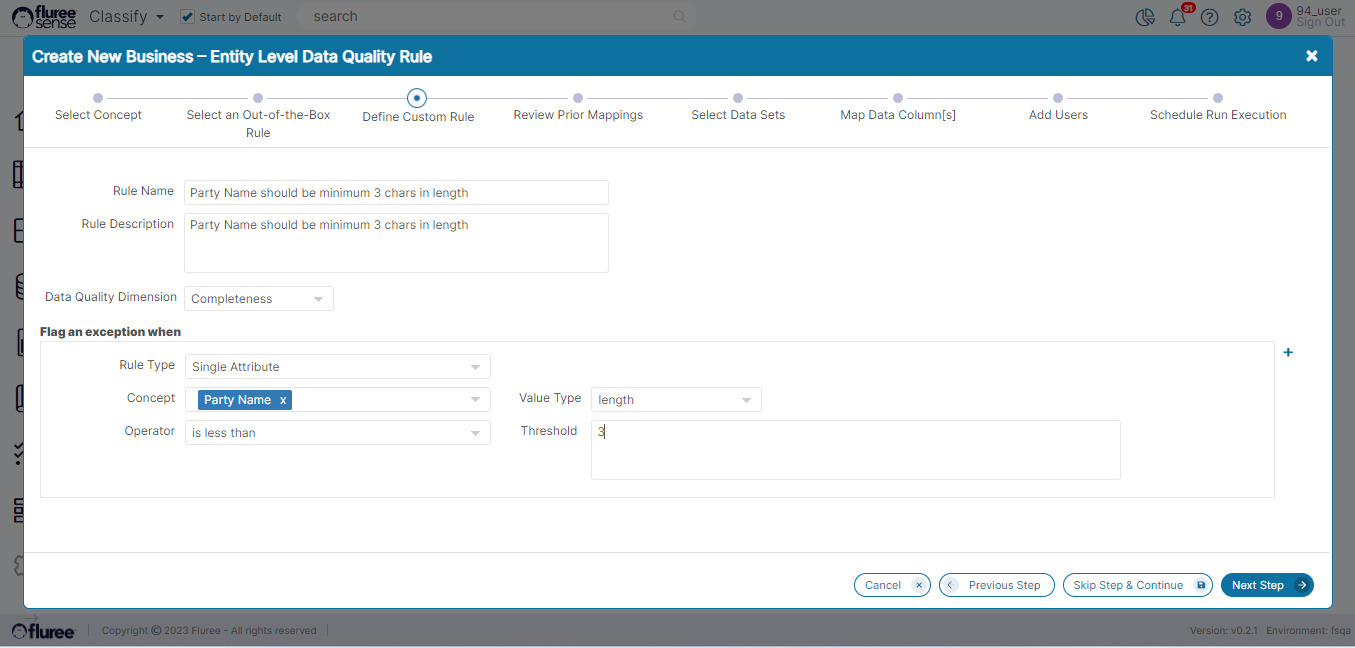Viewport: 1355px width, 648px height.
Task: Go to Select Data Sets step
Action: 738,98
